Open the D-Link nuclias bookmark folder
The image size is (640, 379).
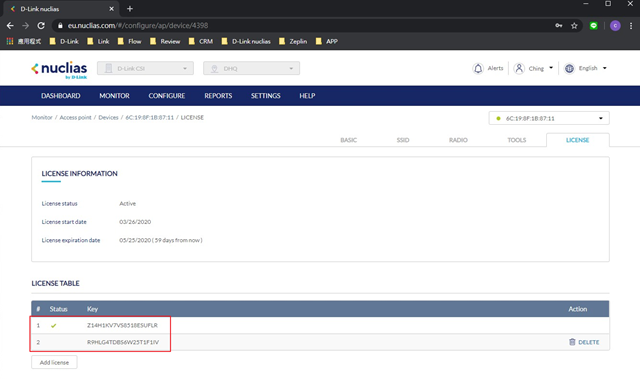click(246, 41)
